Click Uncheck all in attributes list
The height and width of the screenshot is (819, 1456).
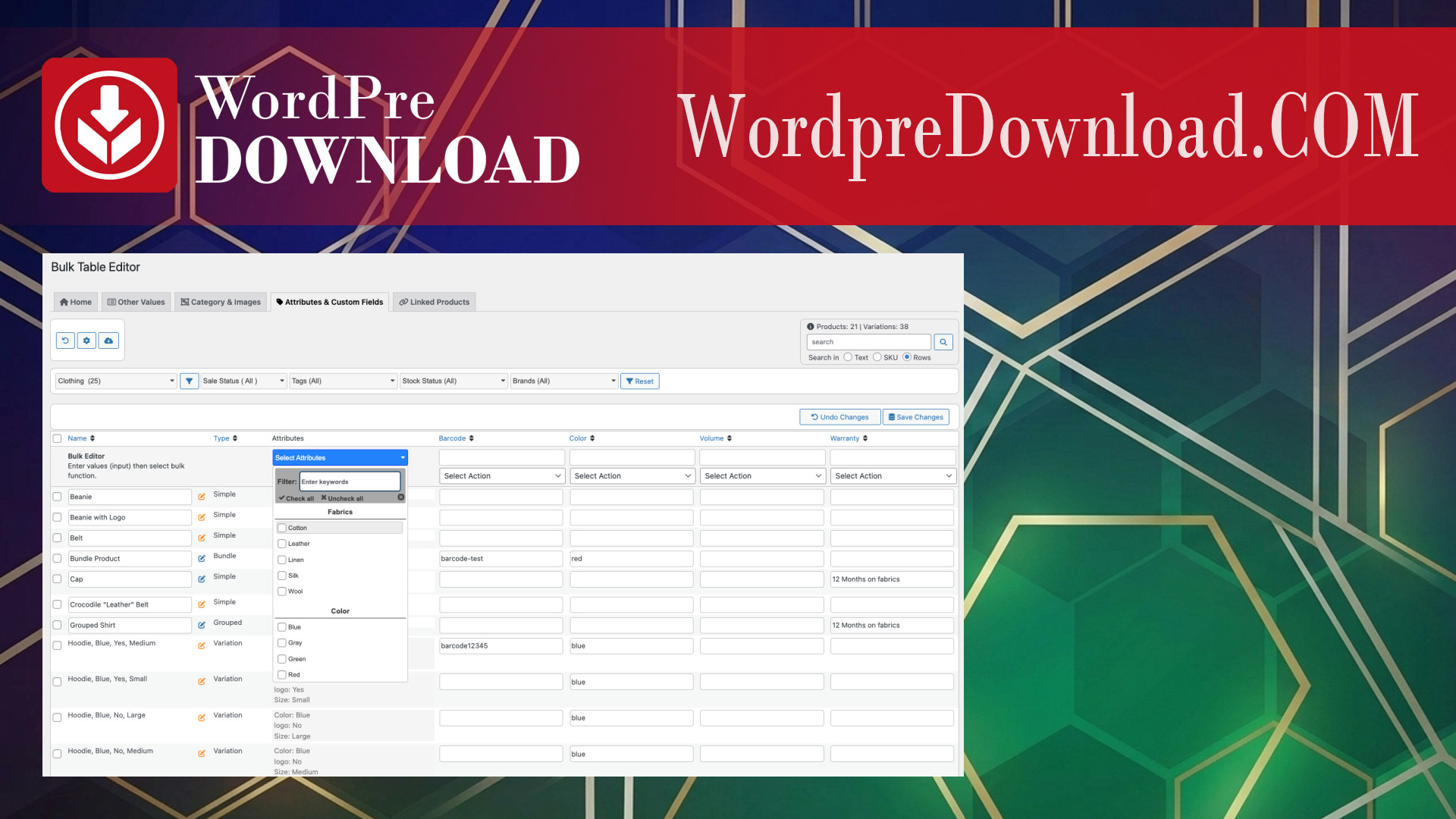pos(342,498)
